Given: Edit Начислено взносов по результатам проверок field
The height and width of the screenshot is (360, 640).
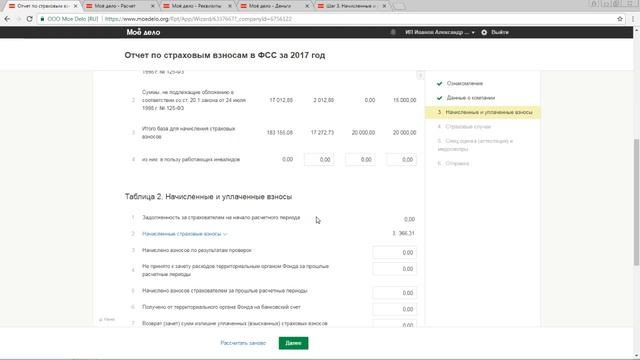Looking at the screenshot, I should (395, 253).
